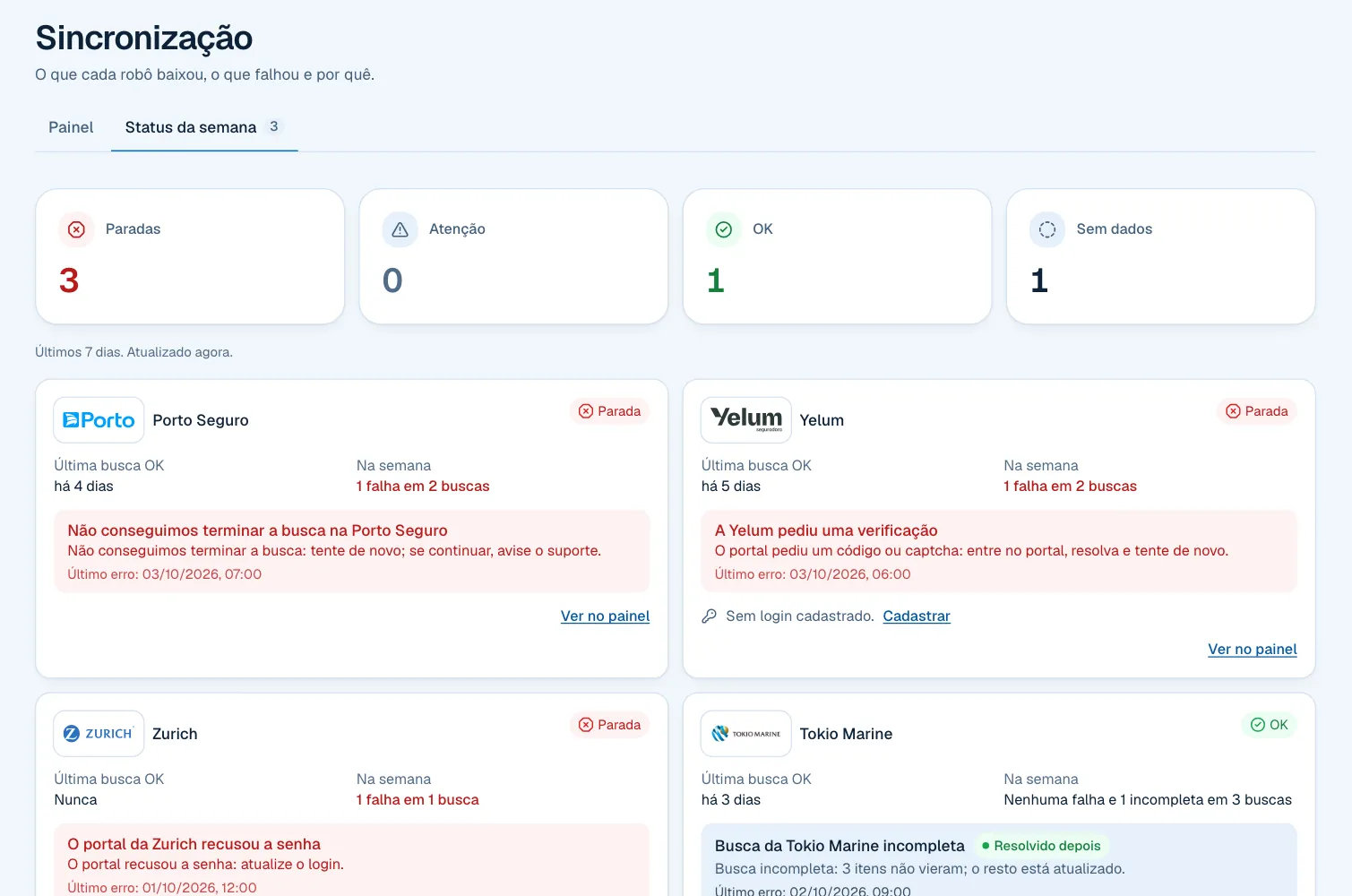
Task: Click the Yelum logo
Action: [746, 420]
